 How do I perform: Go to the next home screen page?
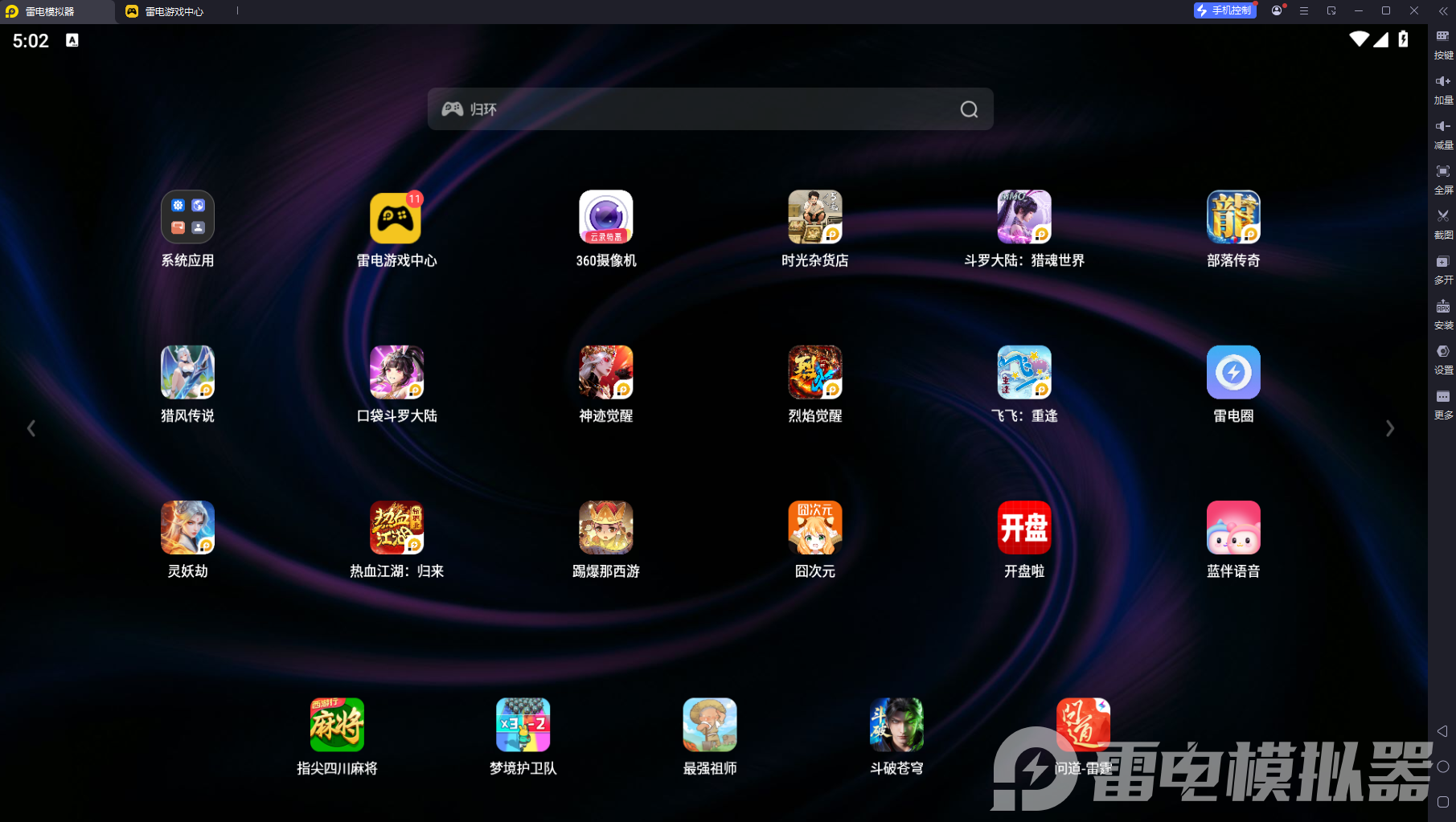point(1389,428)
